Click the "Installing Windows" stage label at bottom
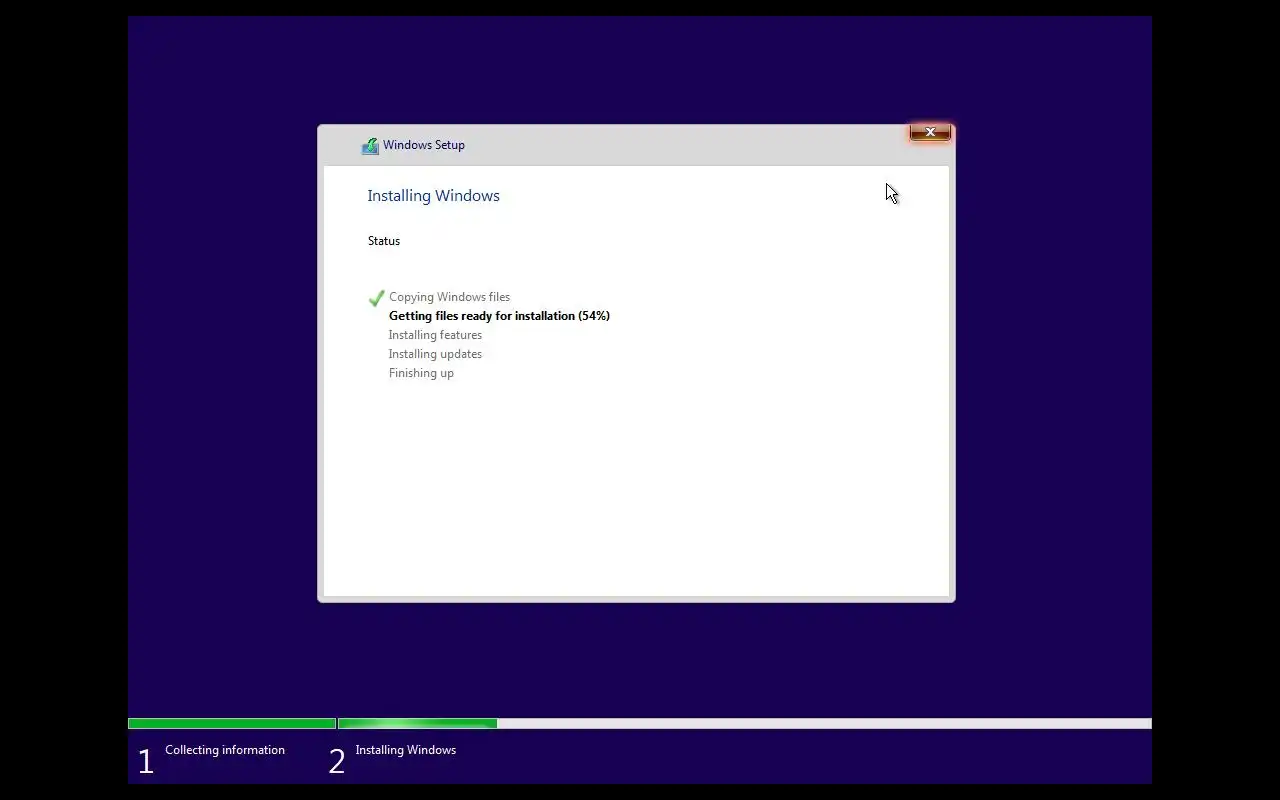1280x800 pixels. click(x=406, y=750)
